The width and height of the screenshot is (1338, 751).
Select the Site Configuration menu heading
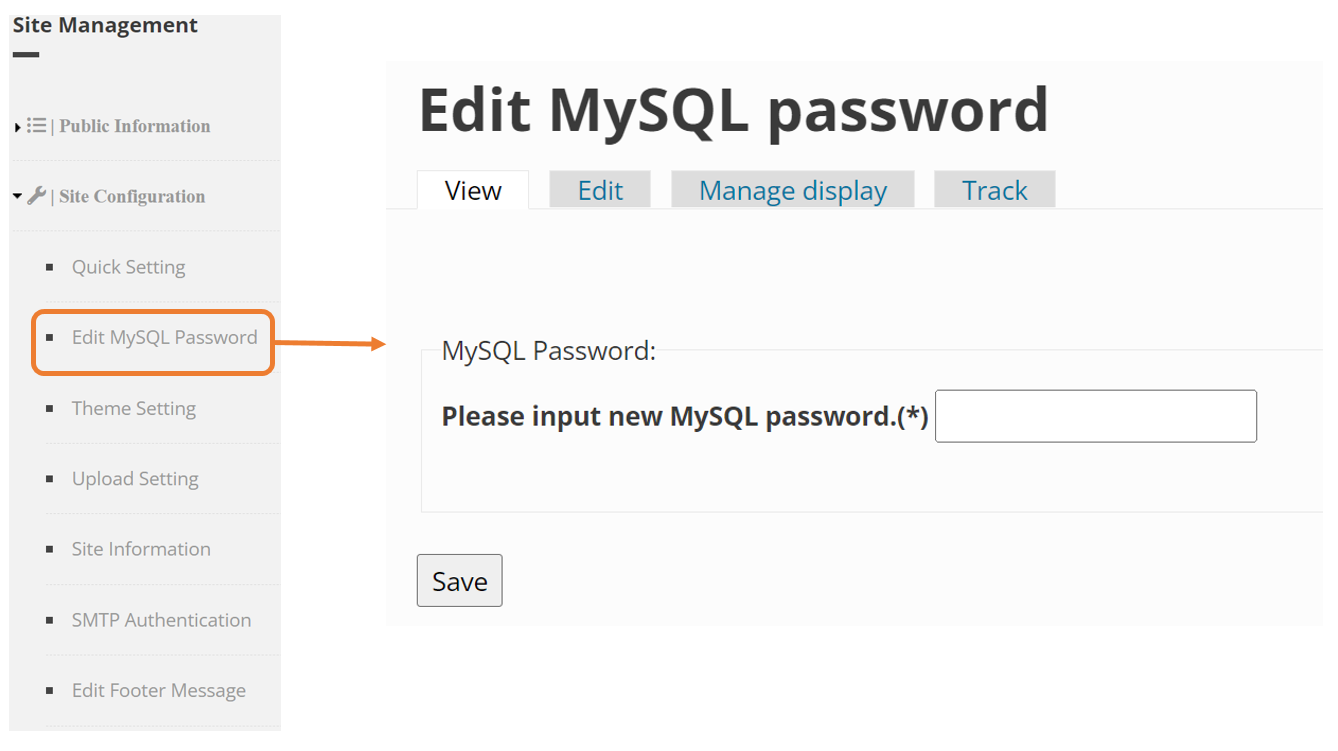[131, 196]
